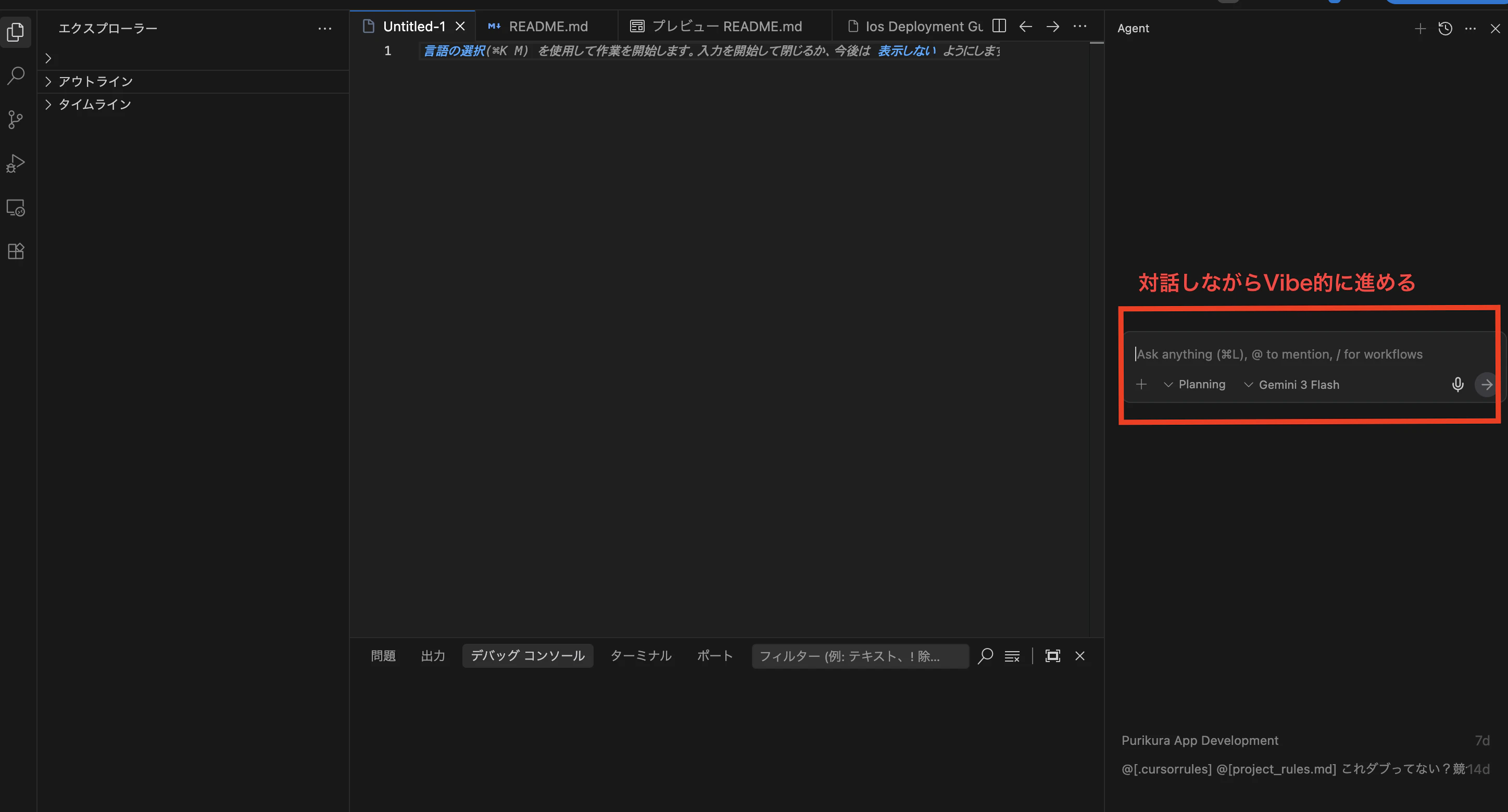Select the デバッグ コンソール panel tab

(527, 656)
